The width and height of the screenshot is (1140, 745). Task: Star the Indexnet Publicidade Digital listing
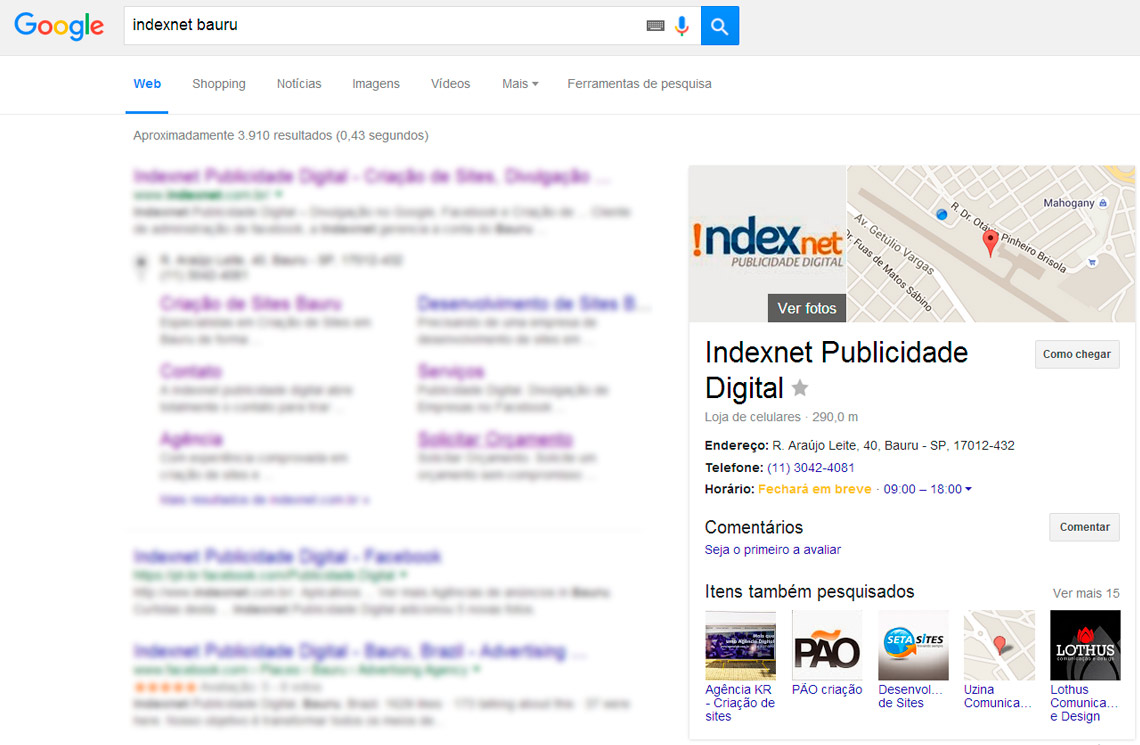800,388
